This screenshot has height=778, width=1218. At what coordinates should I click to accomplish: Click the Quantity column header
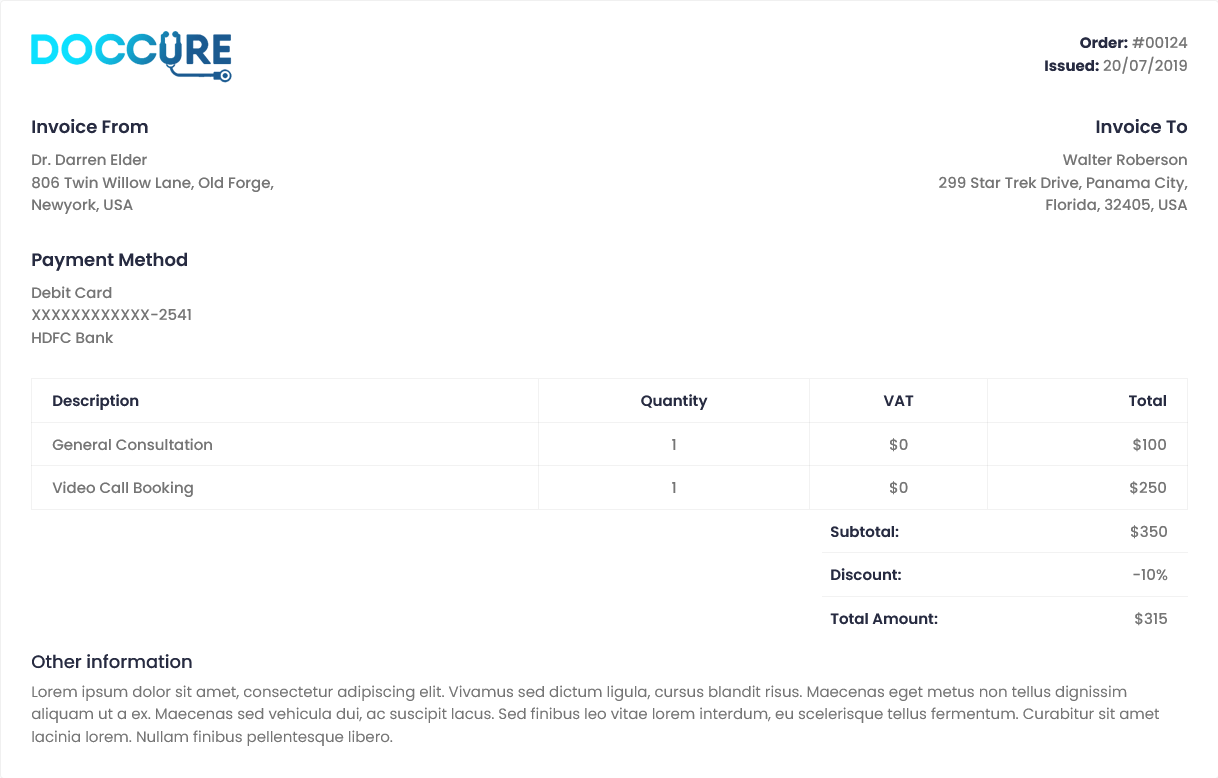(x=674, y=401)
